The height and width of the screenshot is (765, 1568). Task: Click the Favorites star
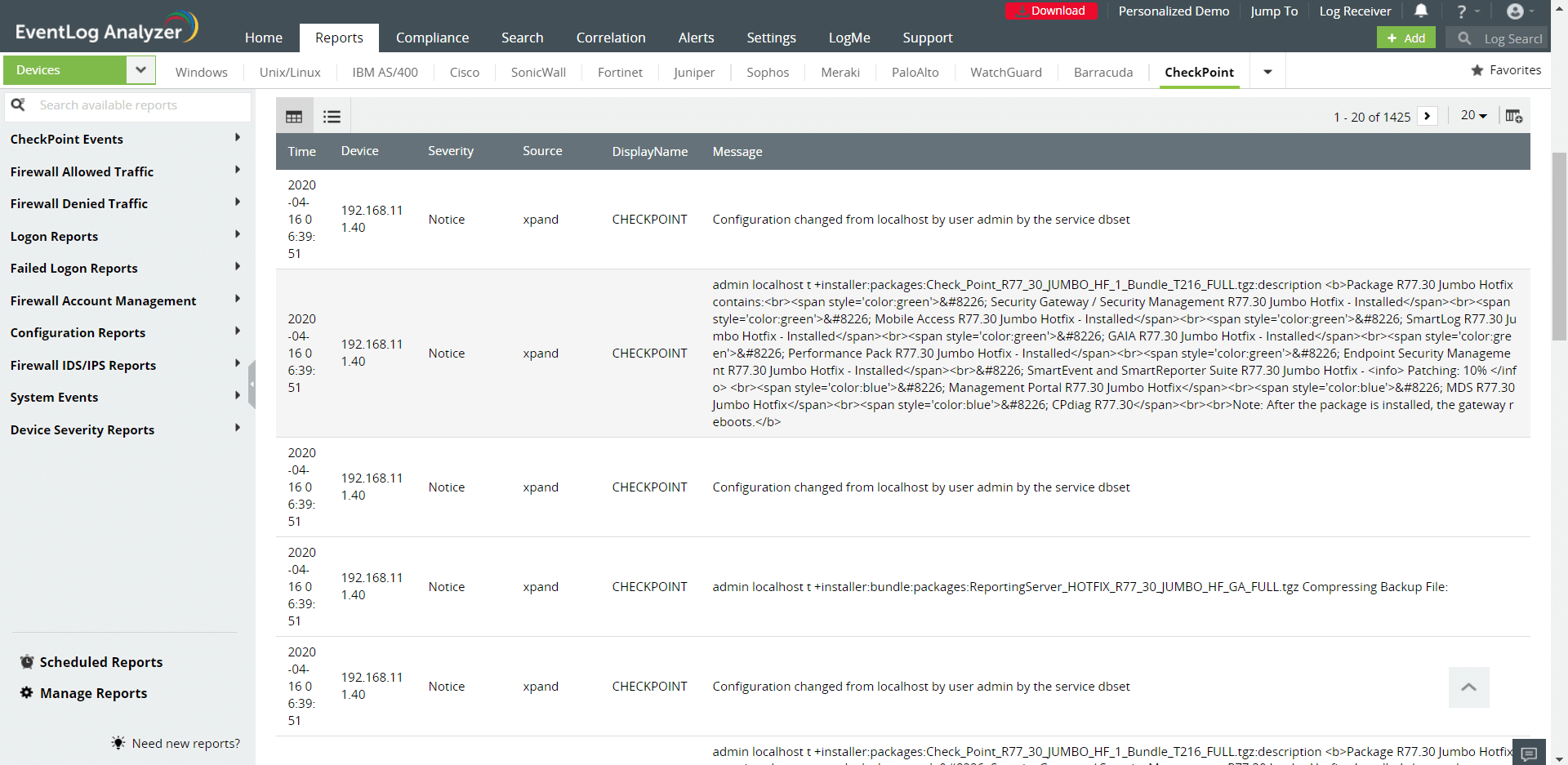click(1477, 70)
